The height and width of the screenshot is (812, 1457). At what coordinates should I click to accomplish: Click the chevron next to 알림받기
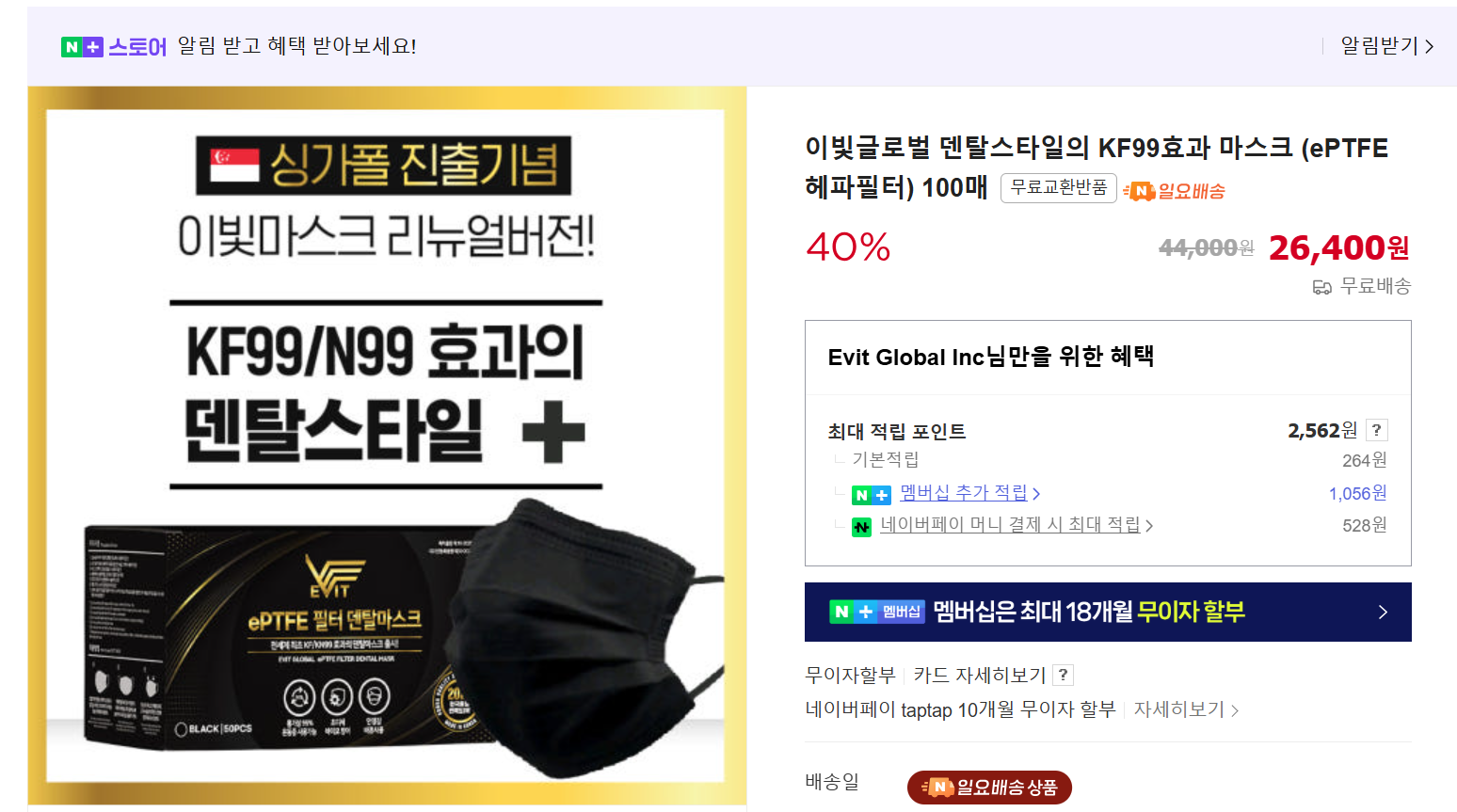pyautogui.click(x=1429, y=46)
